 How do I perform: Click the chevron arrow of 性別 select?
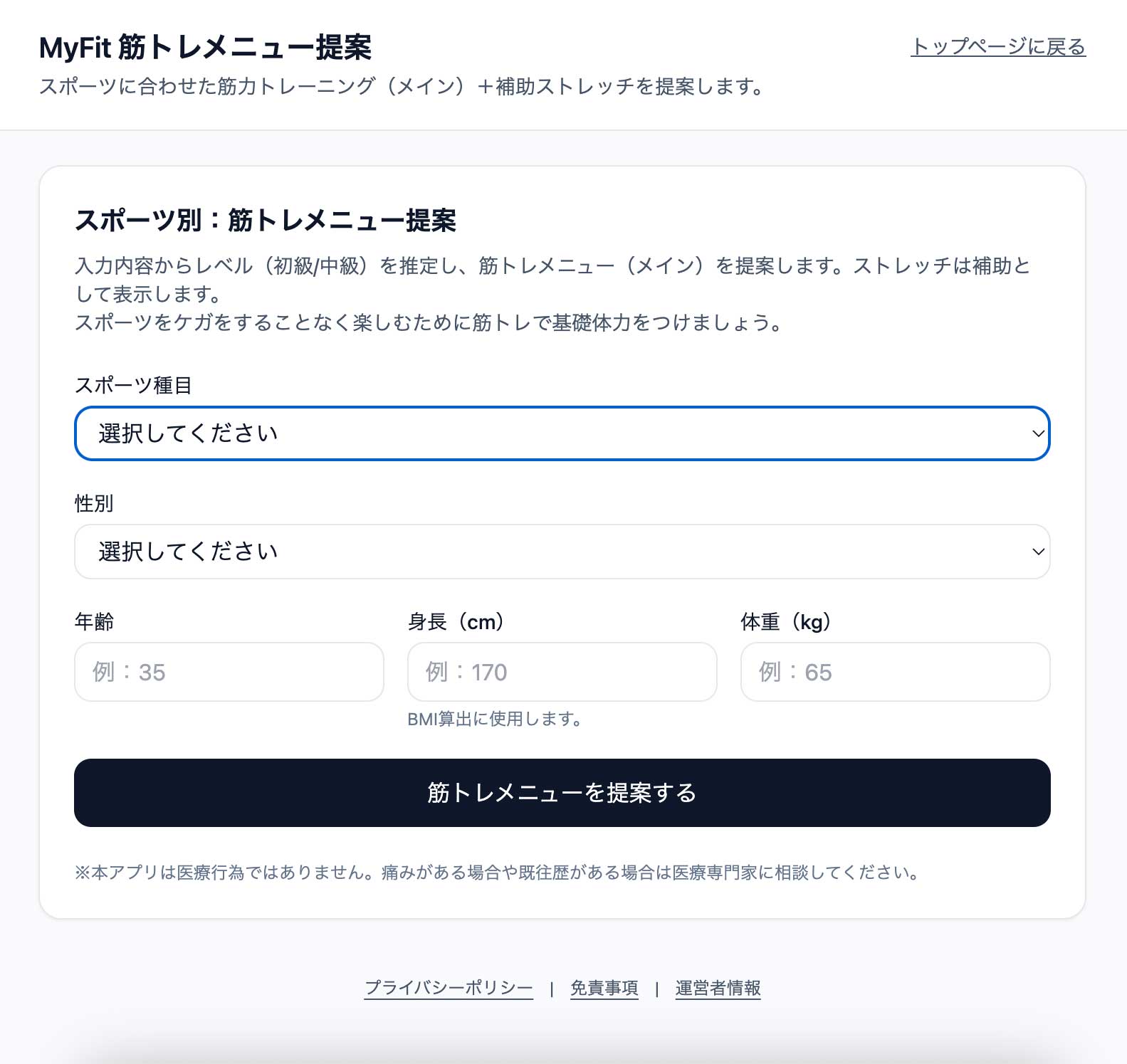pyautogui.click(x=1038, y=552)
